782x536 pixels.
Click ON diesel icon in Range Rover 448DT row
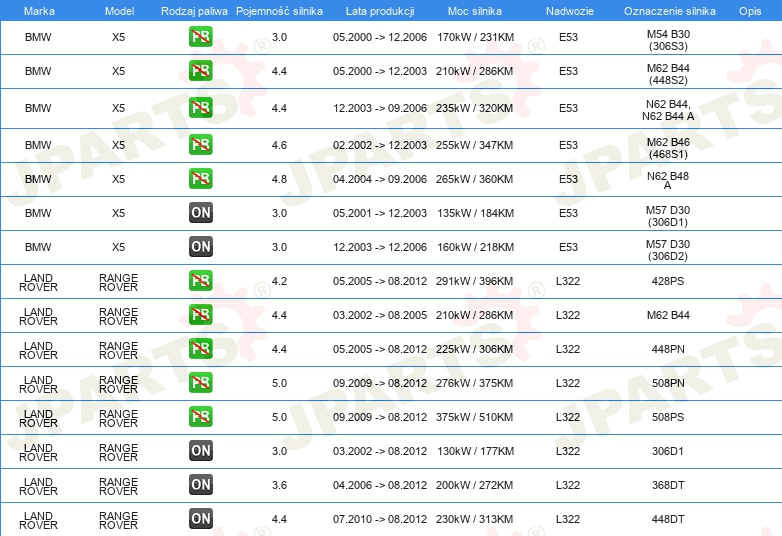[200, 518]
